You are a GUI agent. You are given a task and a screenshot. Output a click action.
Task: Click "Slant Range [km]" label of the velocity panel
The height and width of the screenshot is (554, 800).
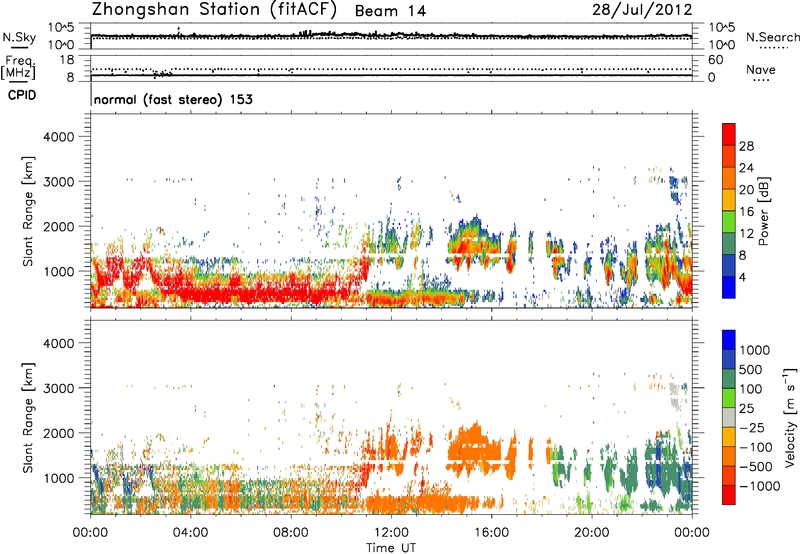click(28, 418)
